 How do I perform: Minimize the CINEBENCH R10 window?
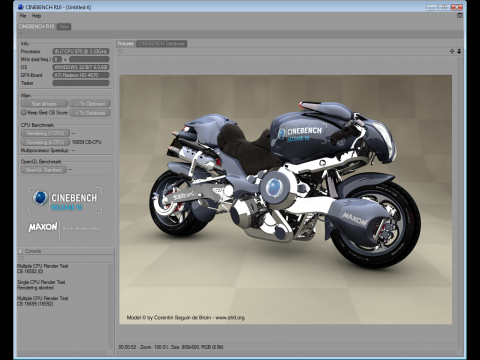(432, 7)
